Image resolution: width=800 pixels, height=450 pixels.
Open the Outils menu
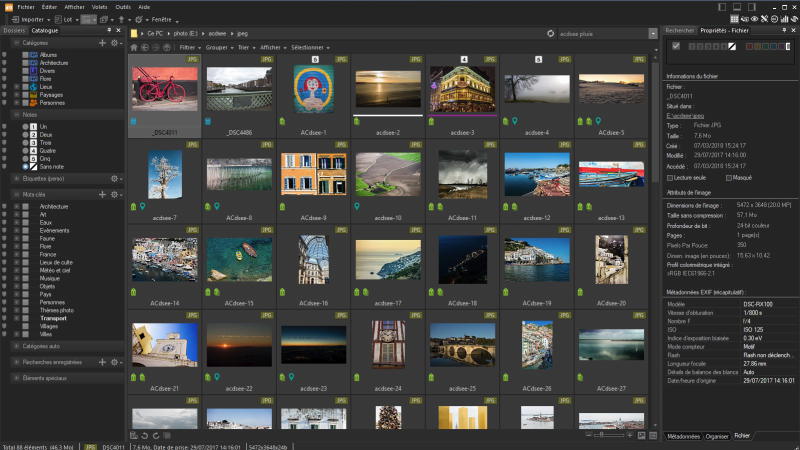pyautogui.click(x=123, y=7)
